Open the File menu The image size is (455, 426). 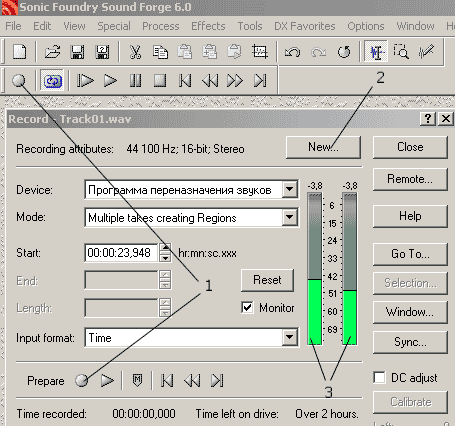[x=13, y=26]
